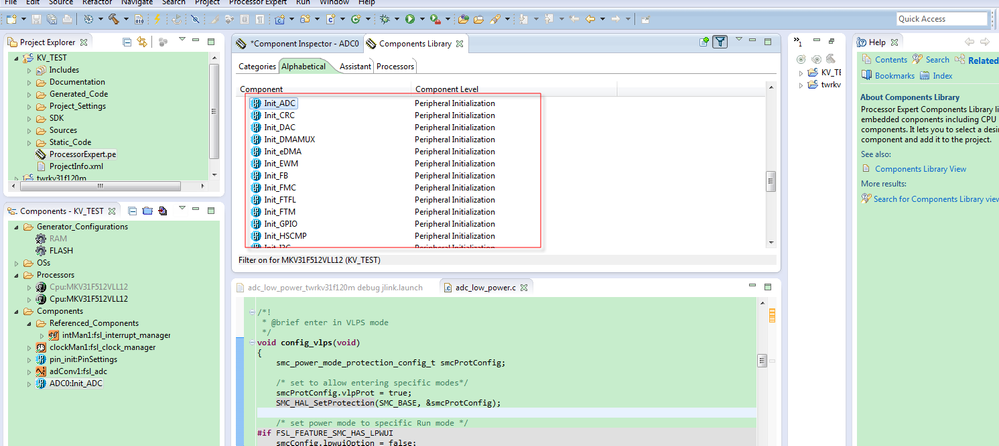Open the Component Inspector - ADC0 tab
This screenshot has height=446, width=999.
point(298,43)
